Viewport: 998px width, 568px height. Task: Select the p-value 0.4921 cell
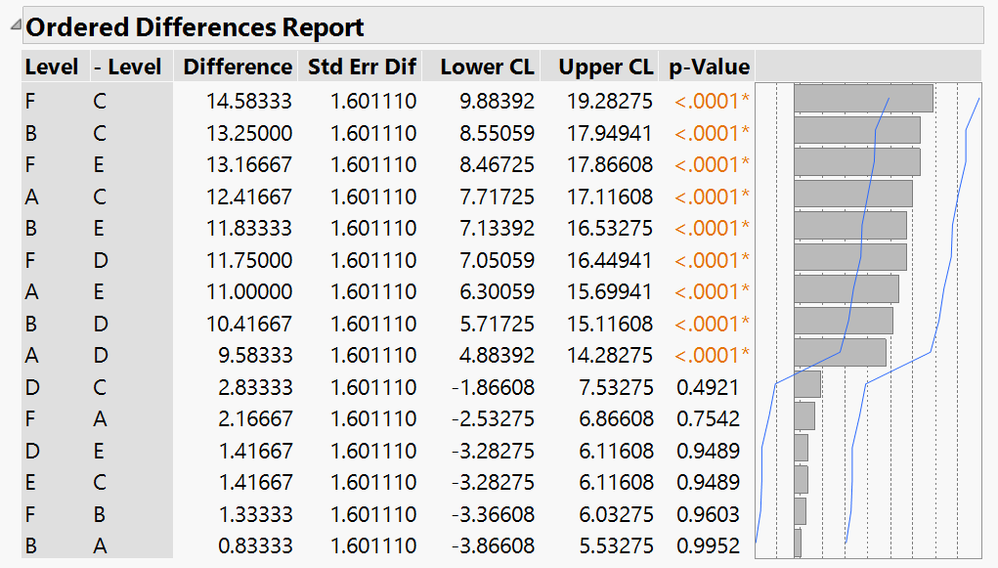[708, 387]
